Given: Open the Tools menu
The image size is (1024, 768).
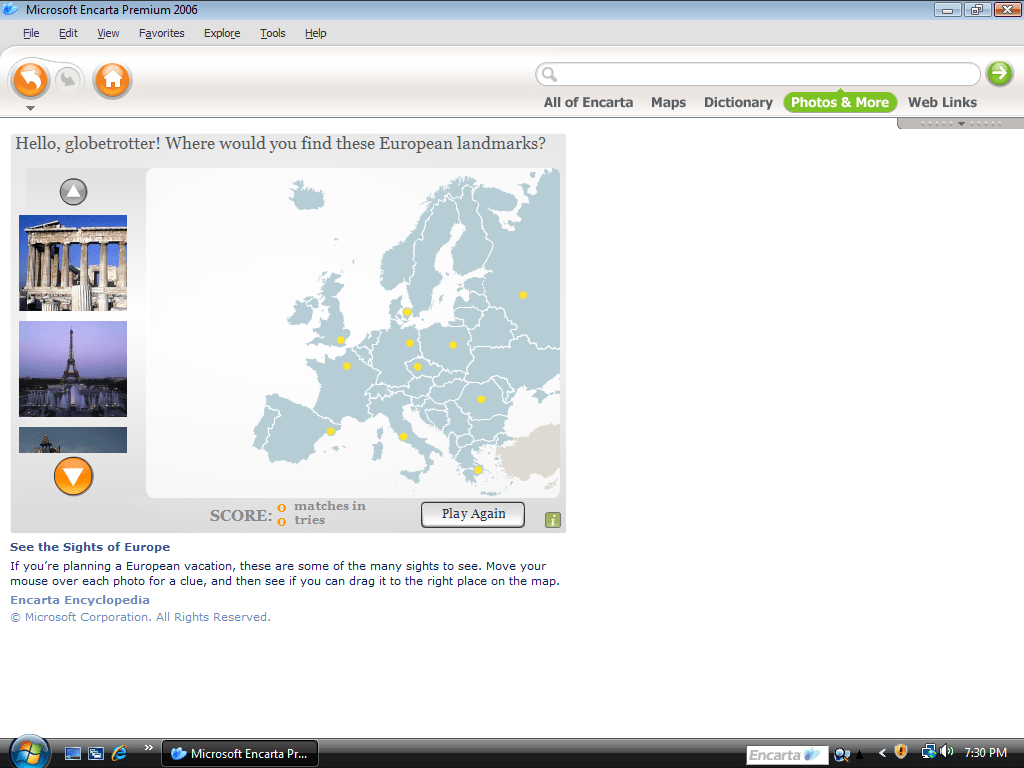Looking at the screenshot, I should click(272, 33).
